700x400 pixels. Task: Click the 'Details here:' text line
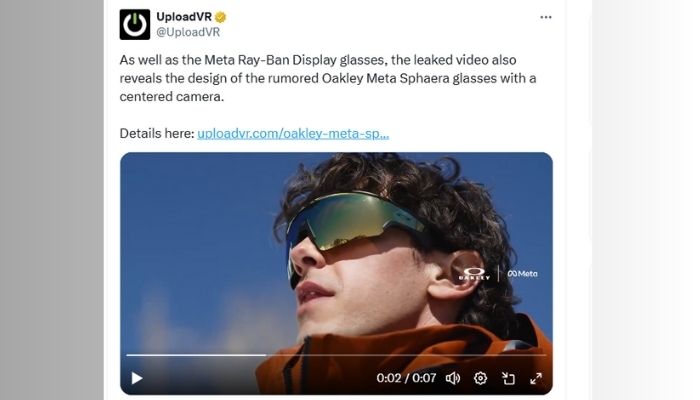(157, 133)
